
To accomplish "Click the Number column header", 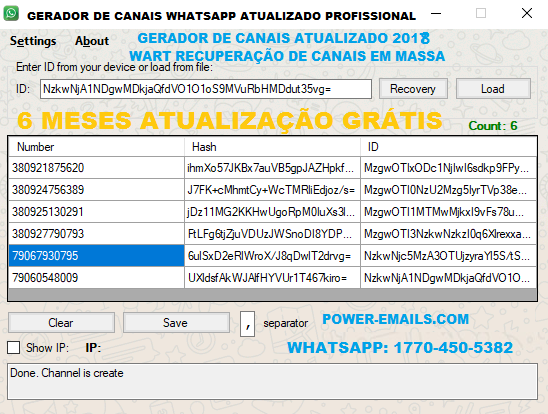I will point(96,147).
